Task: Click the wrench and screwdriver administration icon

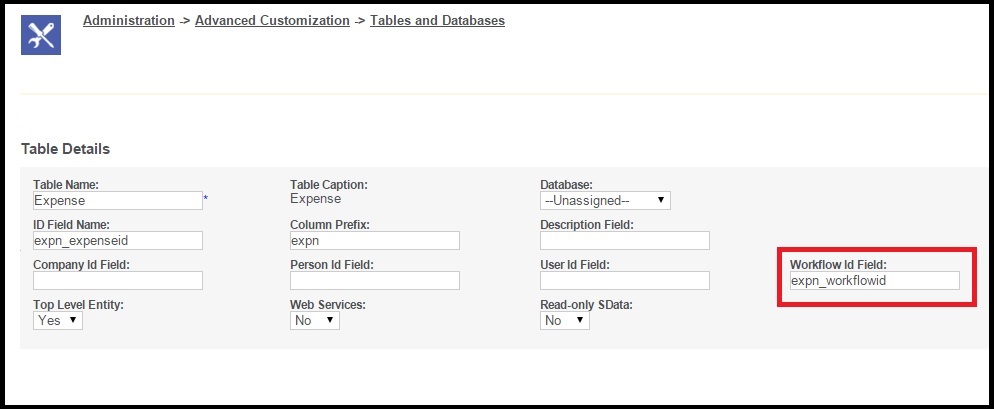Action: (42, 36)
